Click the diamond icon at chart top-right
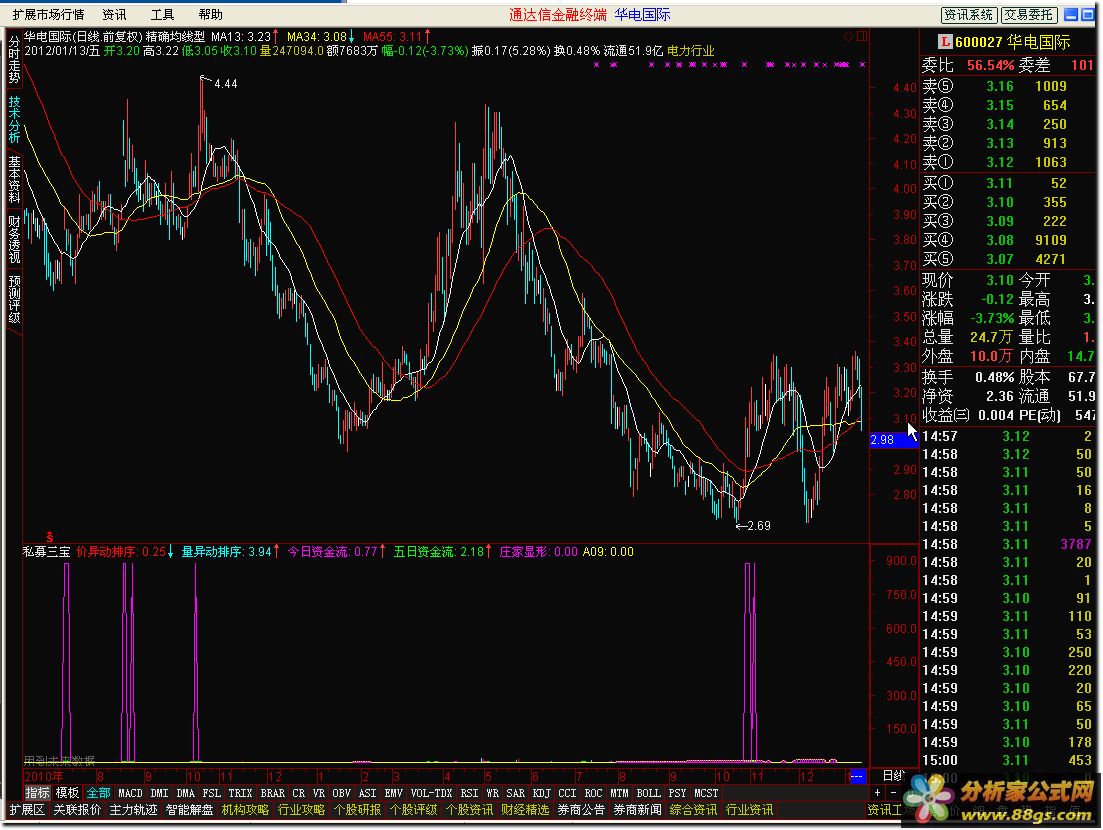1103x830 pixels. [848, 36]
